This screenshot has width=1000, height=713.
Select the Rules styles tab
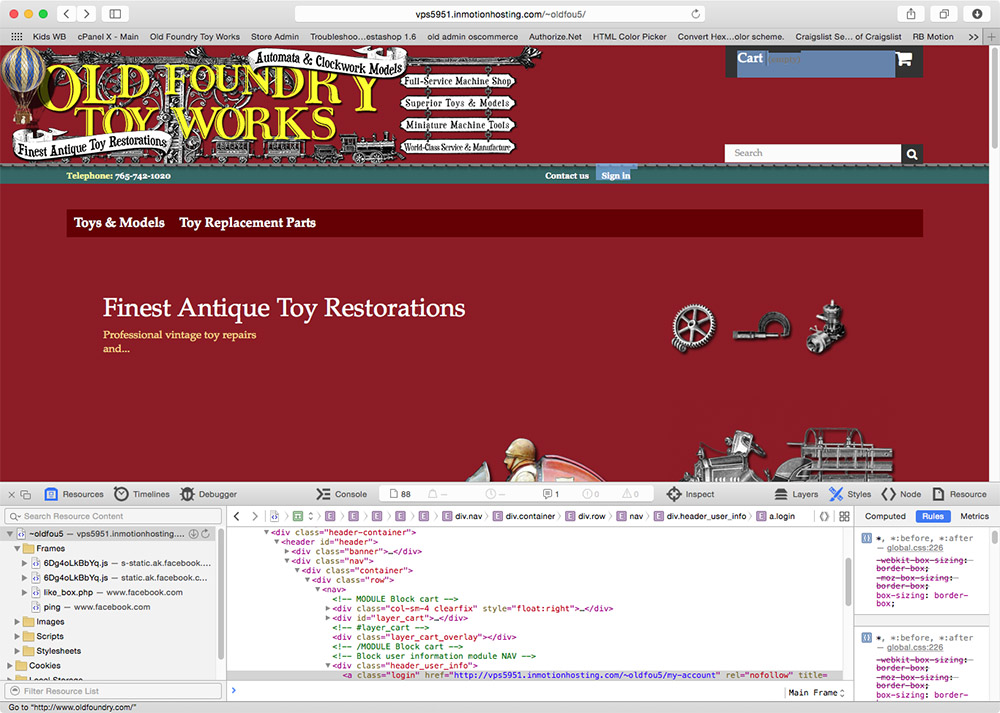[932, 517]
